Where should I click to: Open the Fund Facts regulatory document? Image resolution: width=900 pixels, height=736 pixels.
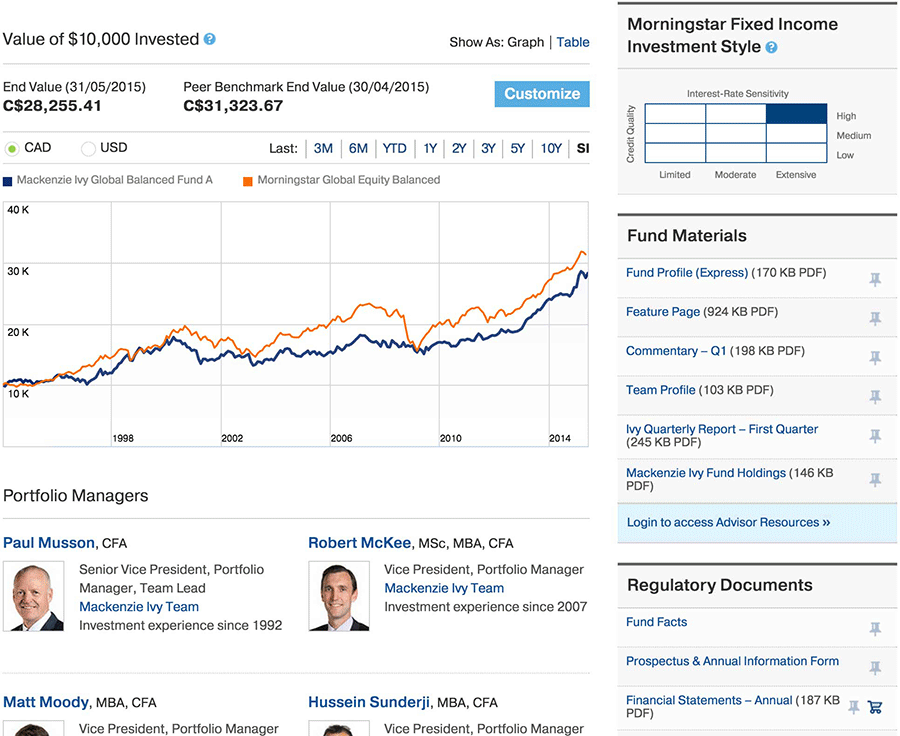point(657,622)
